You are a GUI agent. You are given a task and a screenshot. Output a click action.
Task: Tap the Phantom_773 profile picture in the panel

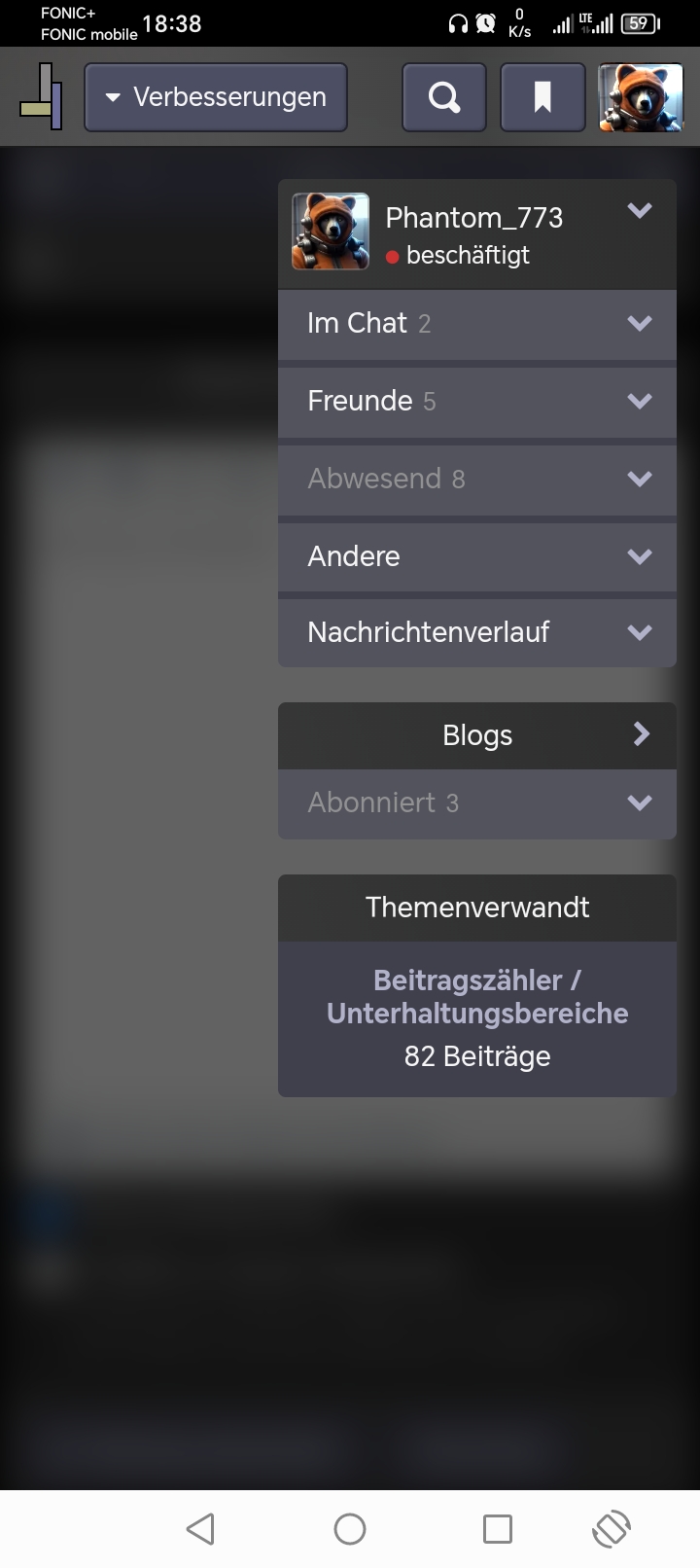coord(331,232)
